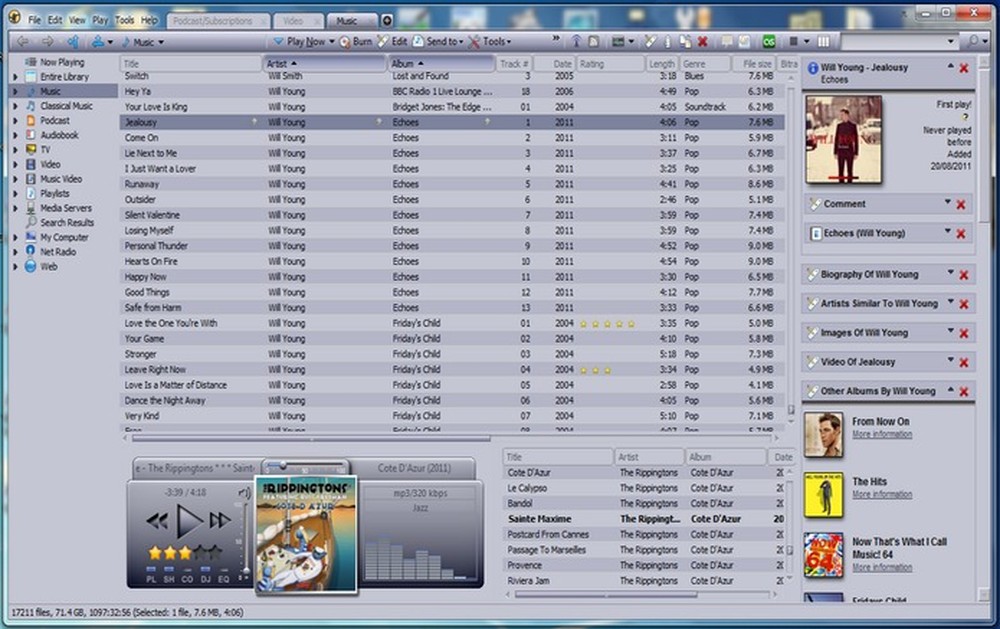
Task: Open the column chooser icon on toolbar
Action: pos(822,41)
